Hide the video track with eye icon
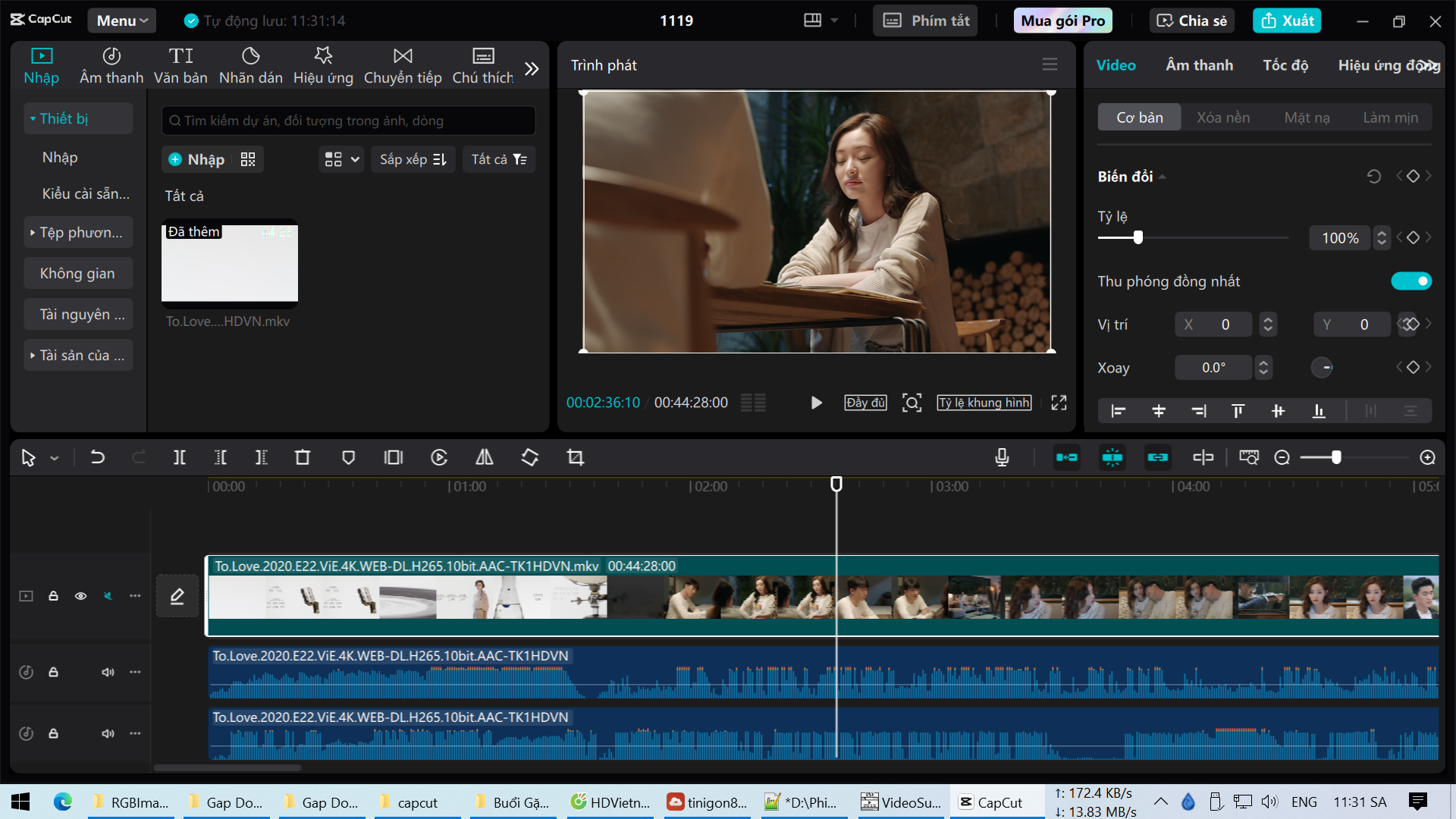This screenshot has height=819, width=1456. point(80,596)
